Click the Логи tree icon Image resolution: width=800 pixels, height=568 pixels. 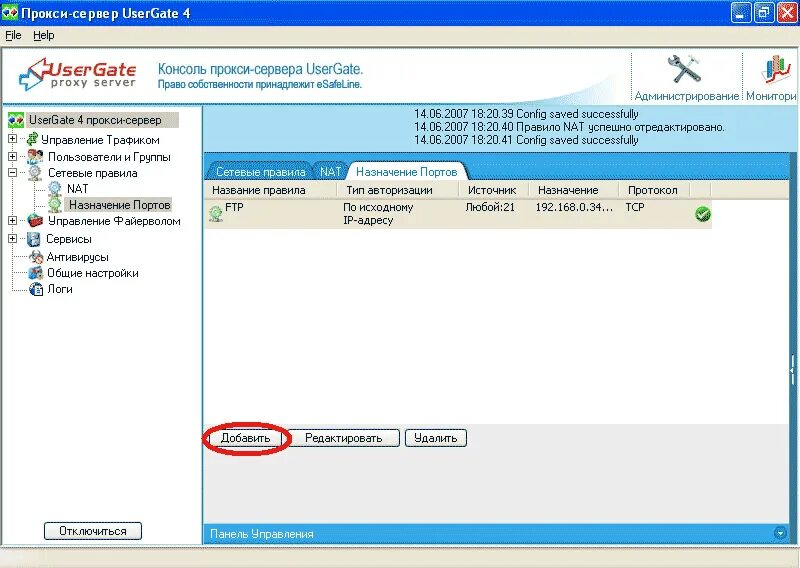tap(36, 289)
